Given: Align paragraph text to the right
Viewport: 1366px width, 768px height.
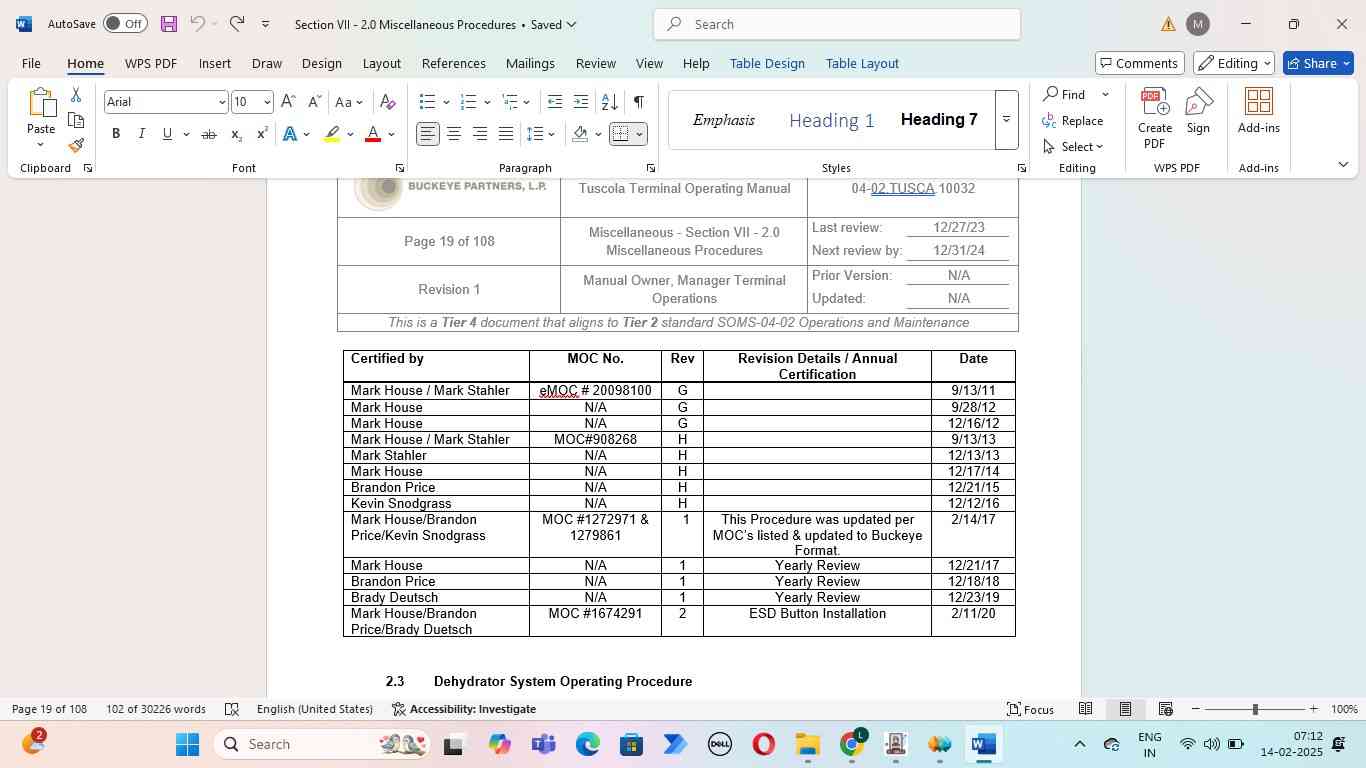Looking at the screenshot, I should [480, 134].
